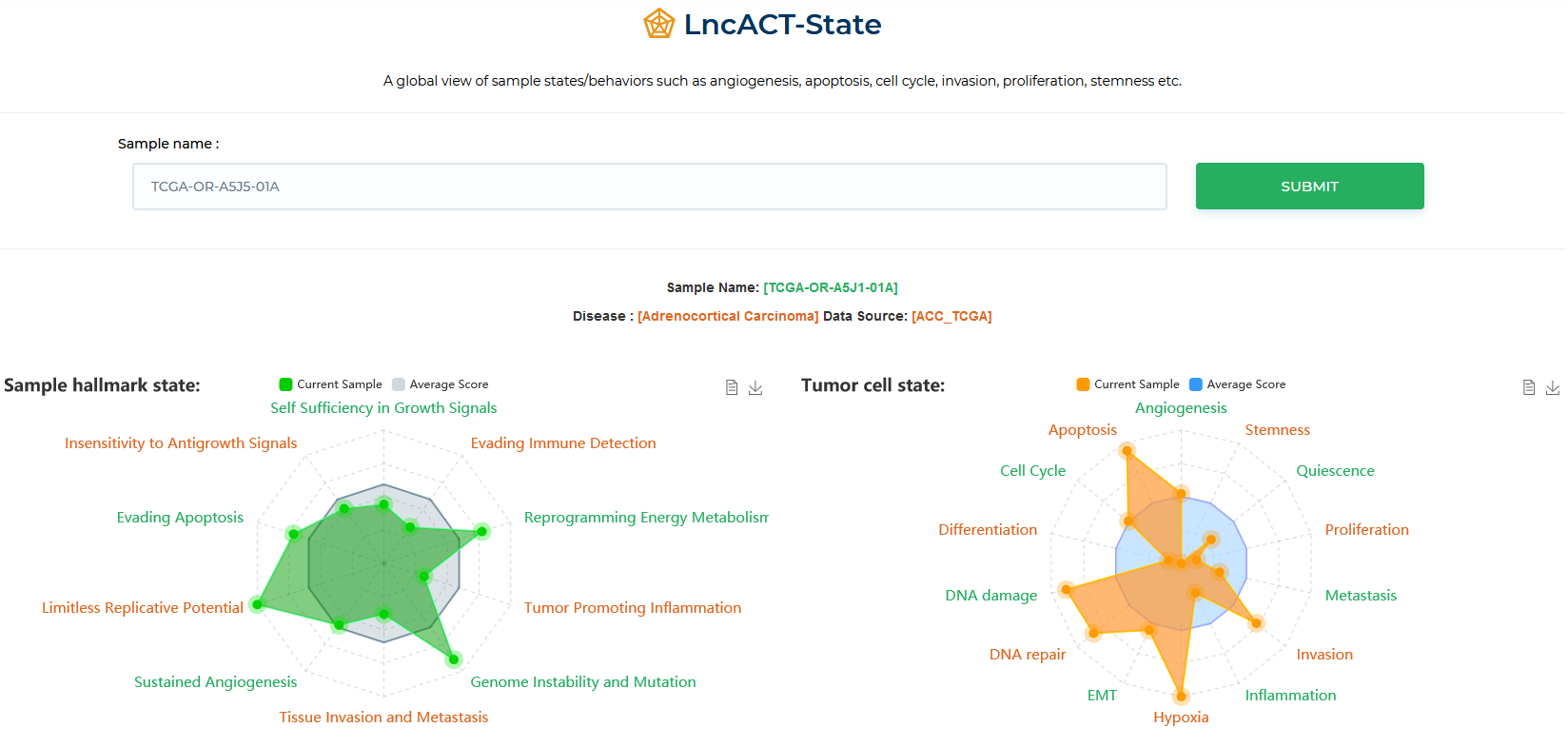Toggle gray Average Score legend in hallmark chart
Screen dimensions: 1568x747
[x=399, y=384]
